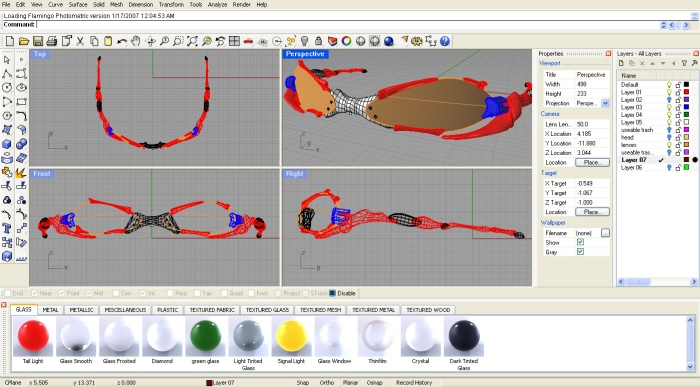Open the Analyze menu
This screenshot has height=387, width=700.
pos(217,4)
